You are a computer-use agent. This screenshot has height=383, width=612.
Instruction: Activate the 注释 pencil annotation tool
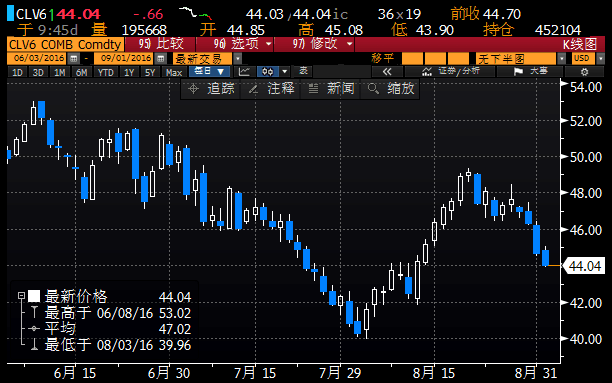tap(271, 89)
